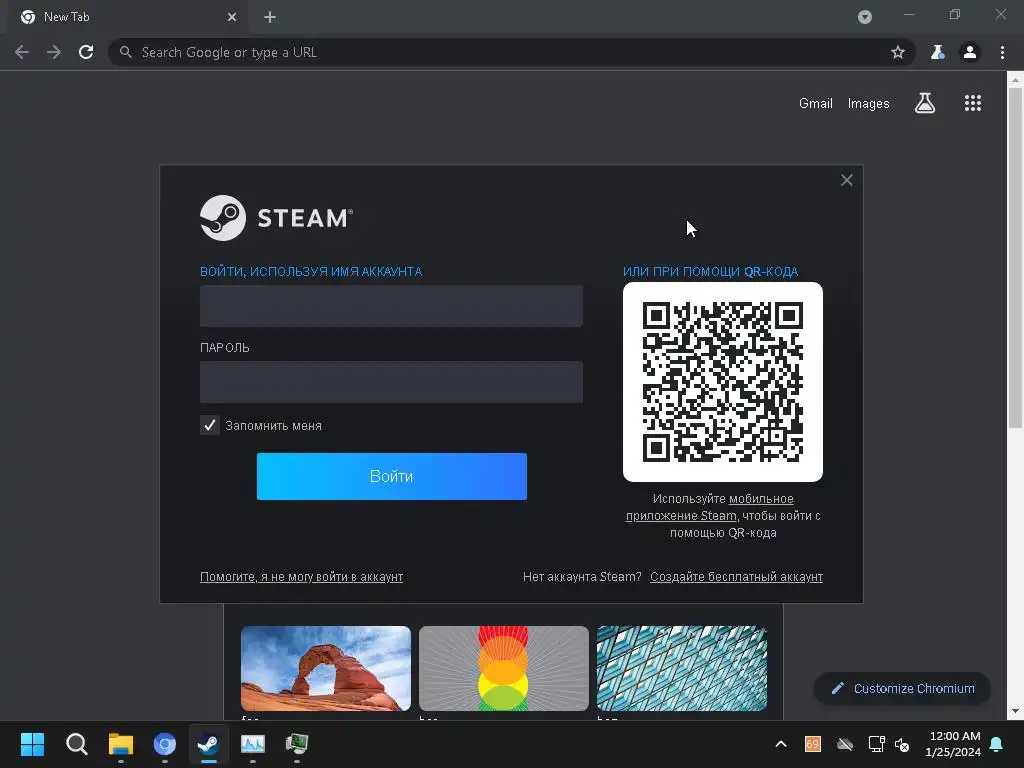Open Помогите, я не могу войти link
Viewport: 1024px width, 768px height.
tap(301, 577)
